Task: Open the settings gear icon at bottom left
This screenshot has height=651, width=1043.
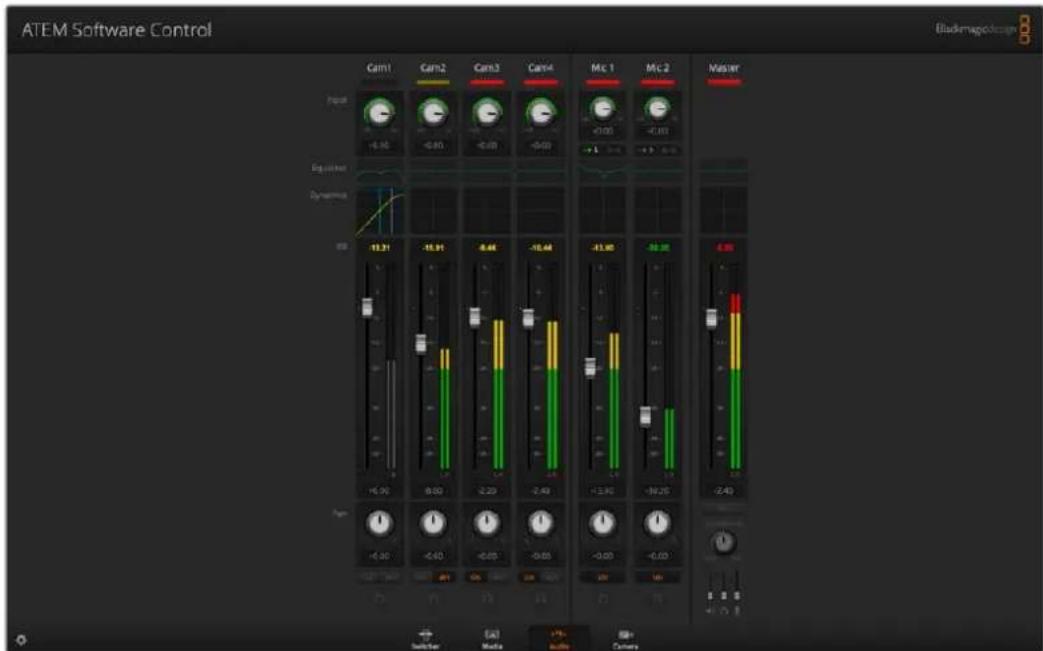Action: coord(21,640)
